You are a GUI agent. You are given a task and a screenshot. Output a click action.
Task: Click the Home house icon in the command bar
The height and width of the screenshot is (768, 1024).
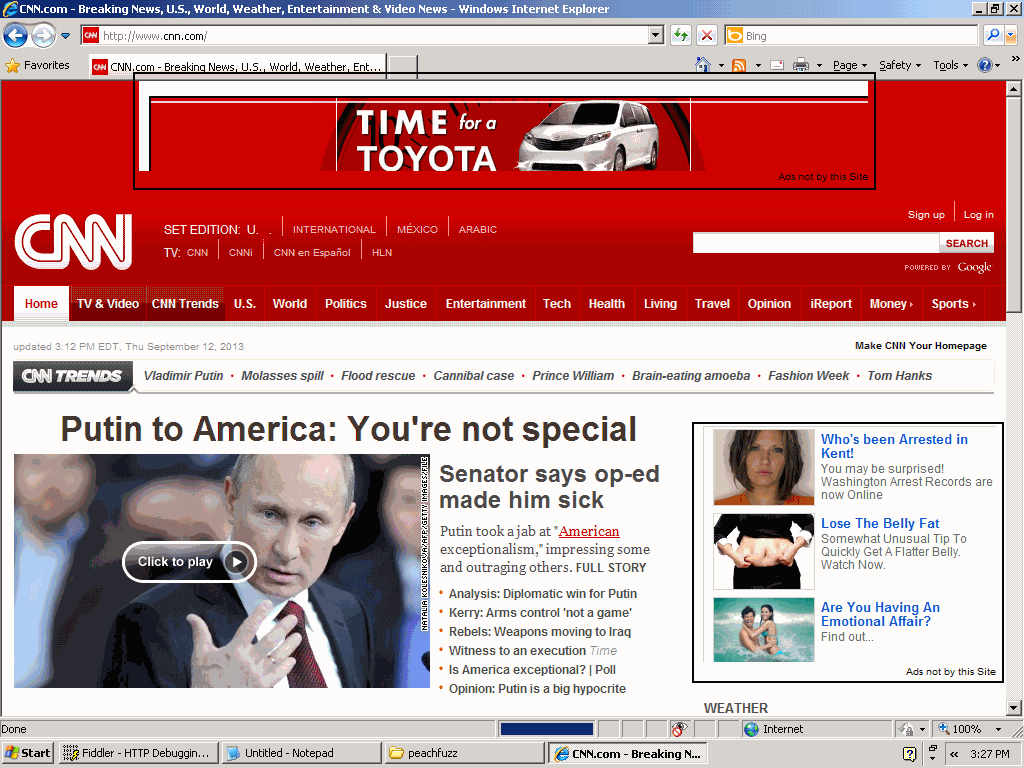pos(703,65)
